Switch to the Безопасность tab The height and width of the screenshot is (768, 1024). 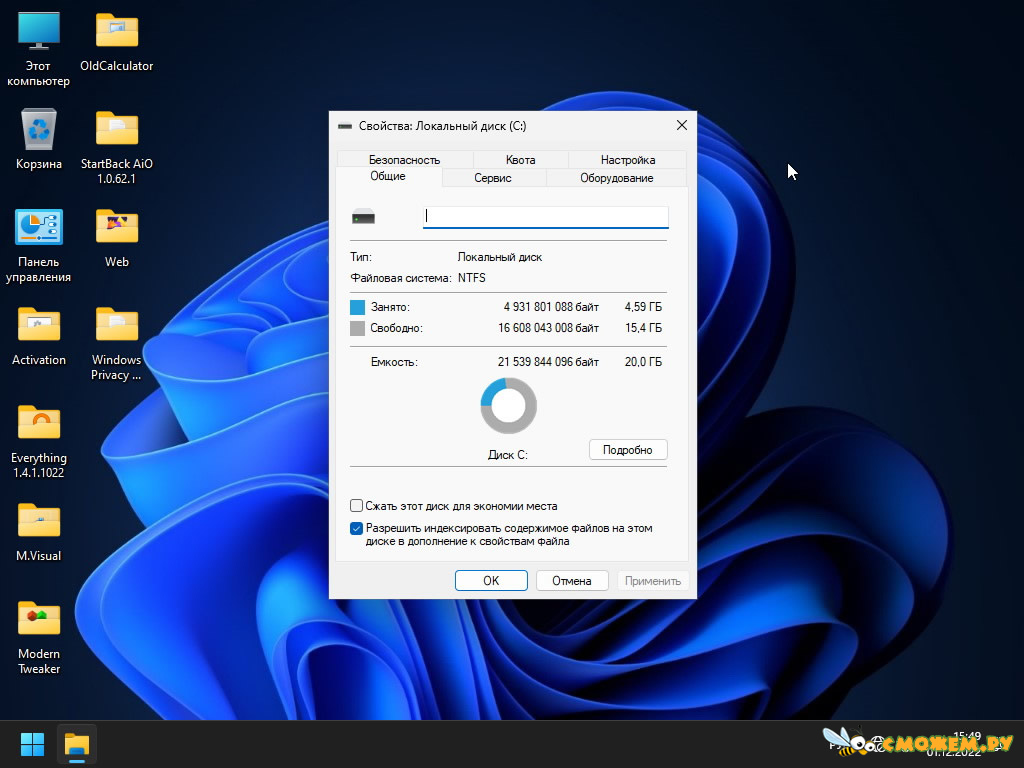[x=404, y=159]
